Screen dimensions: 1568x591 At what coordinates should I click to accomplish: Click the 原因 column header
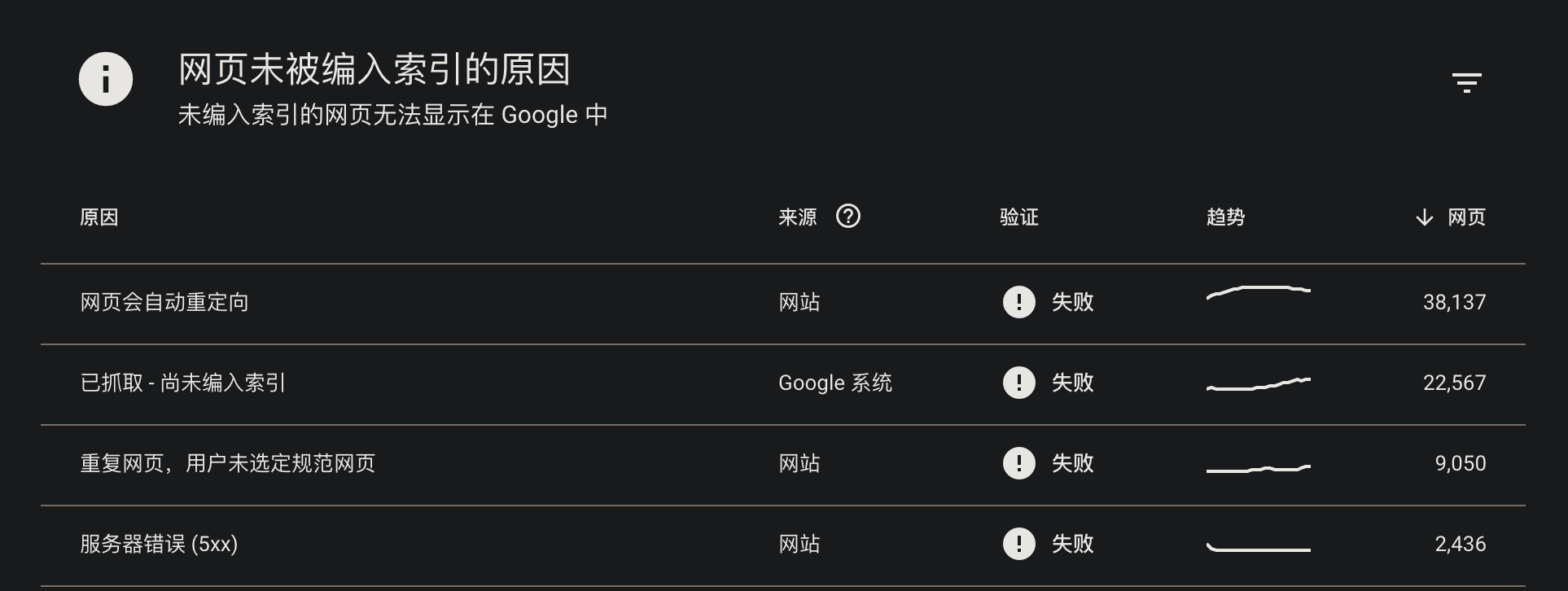99,217
